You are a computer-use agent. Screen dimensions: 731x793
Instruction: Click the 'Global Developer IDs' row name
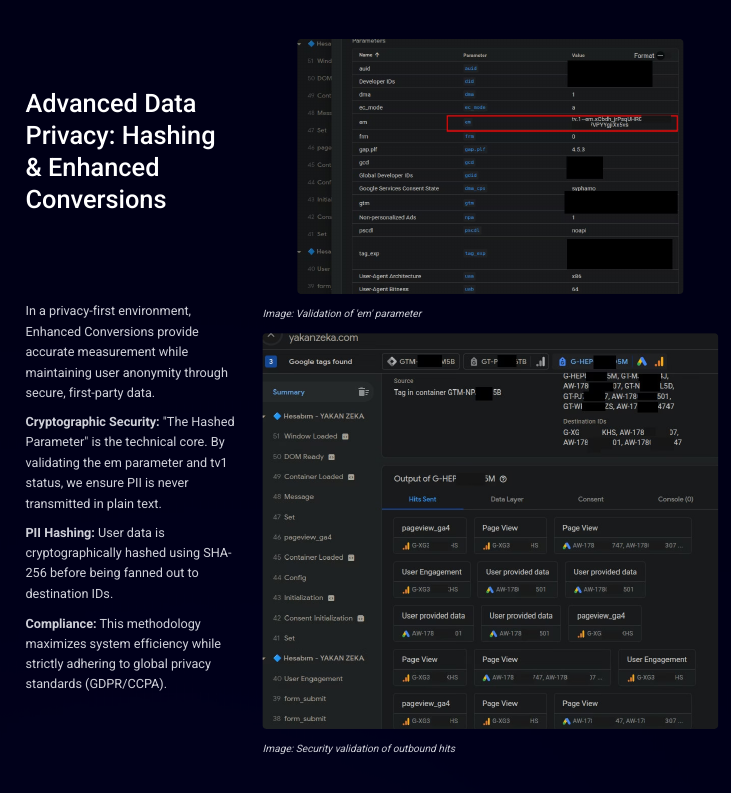pyautogui.click(x=385, y=175)
